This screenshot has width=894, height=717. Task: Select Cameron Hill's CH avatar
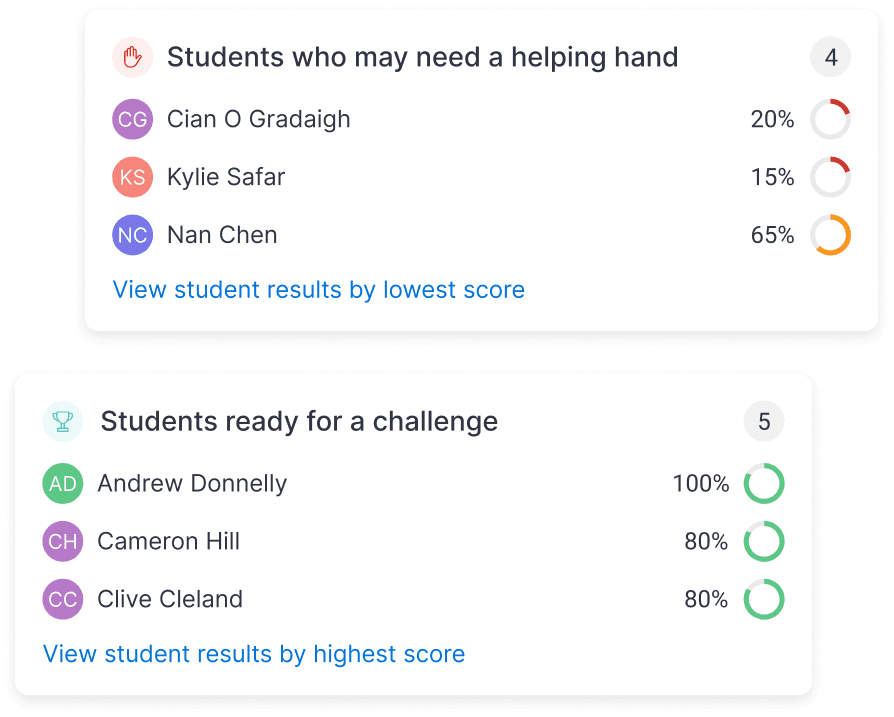coord(63,541)
